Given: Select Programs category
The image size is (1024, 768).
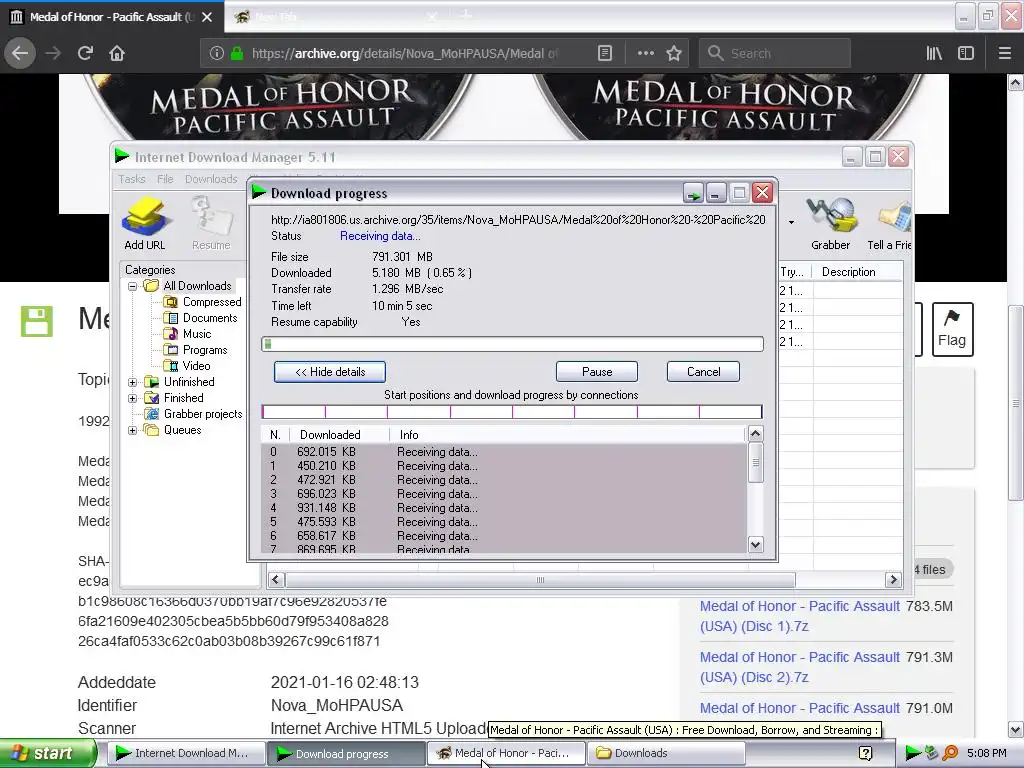Looking at the screenshot, I should coord(196,350).
